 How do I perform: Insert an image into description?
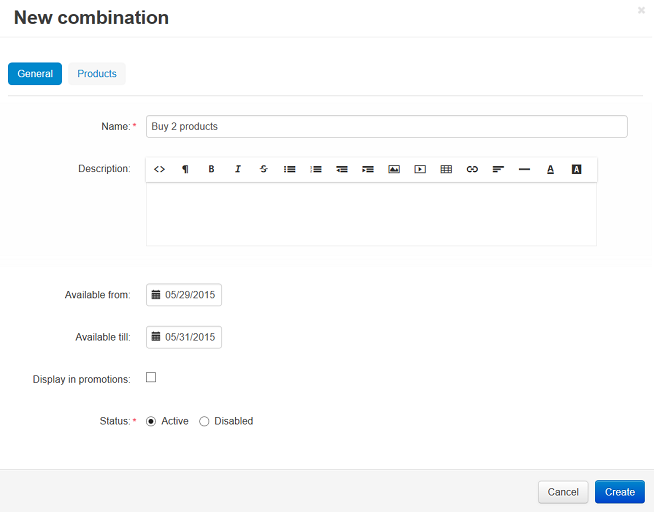[x=394, y=169]
